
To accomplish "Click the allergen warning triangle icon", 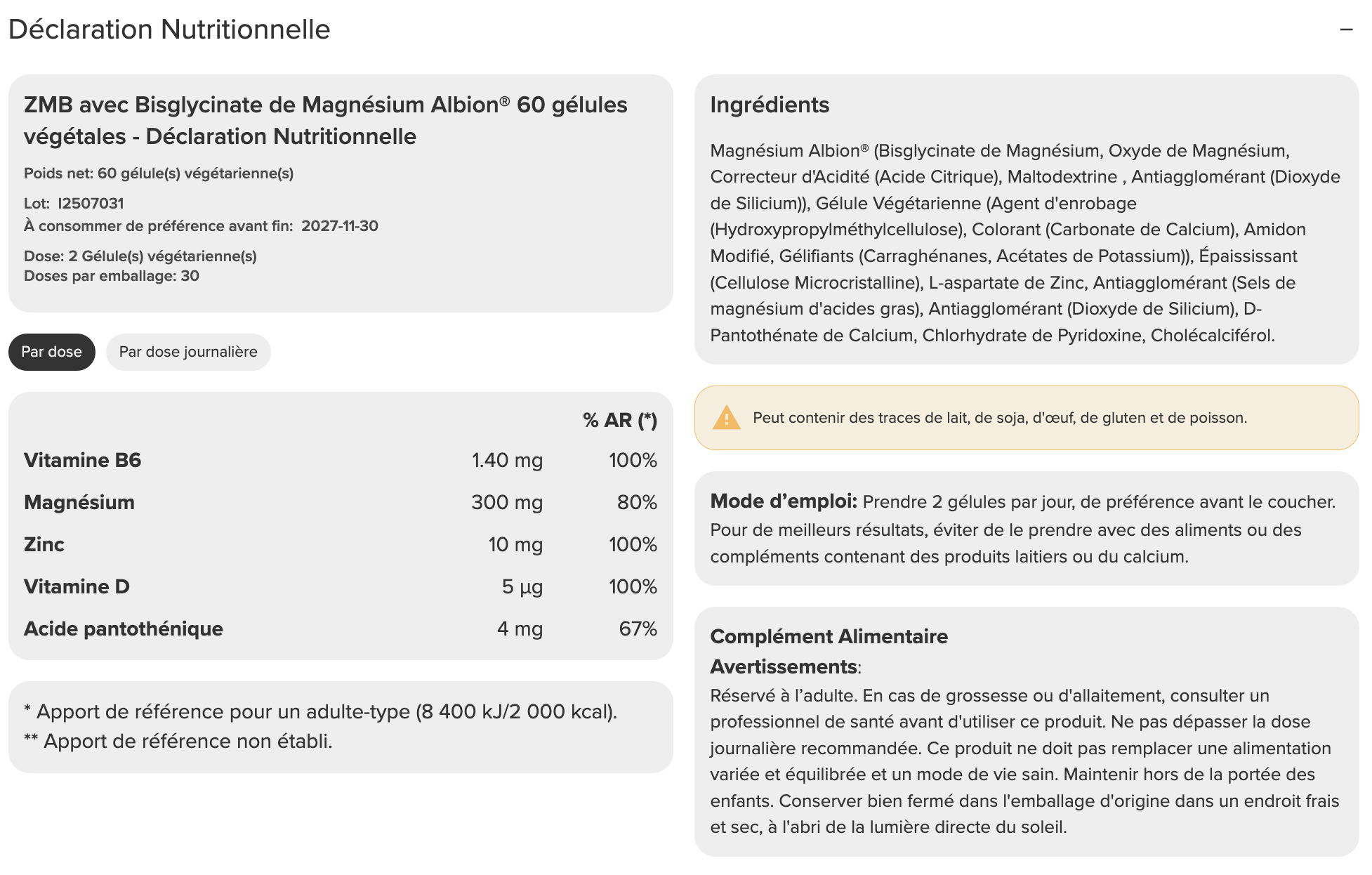I will point(726,418).
